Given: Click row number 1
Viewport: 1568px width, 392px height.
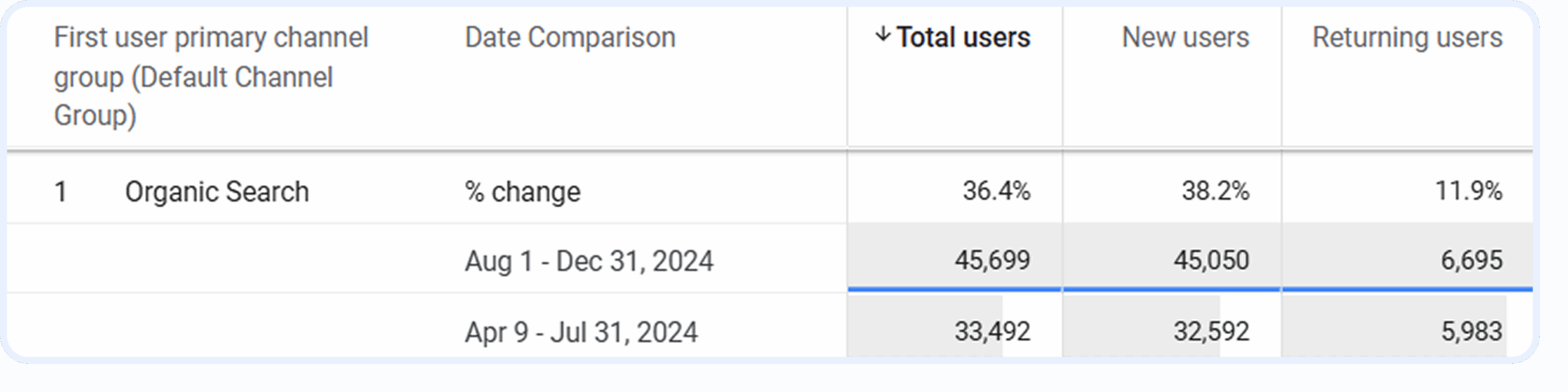Looking at the screenshot, I should point(61,192).
